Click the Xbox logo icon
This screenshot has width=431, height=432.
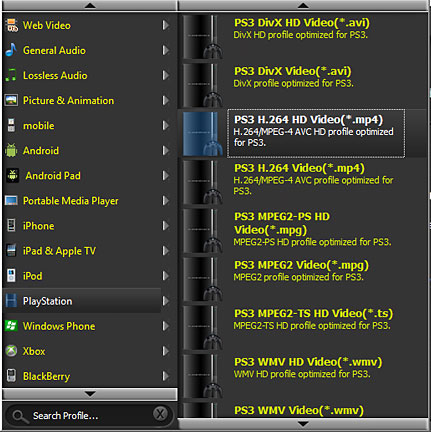(11, 351)
